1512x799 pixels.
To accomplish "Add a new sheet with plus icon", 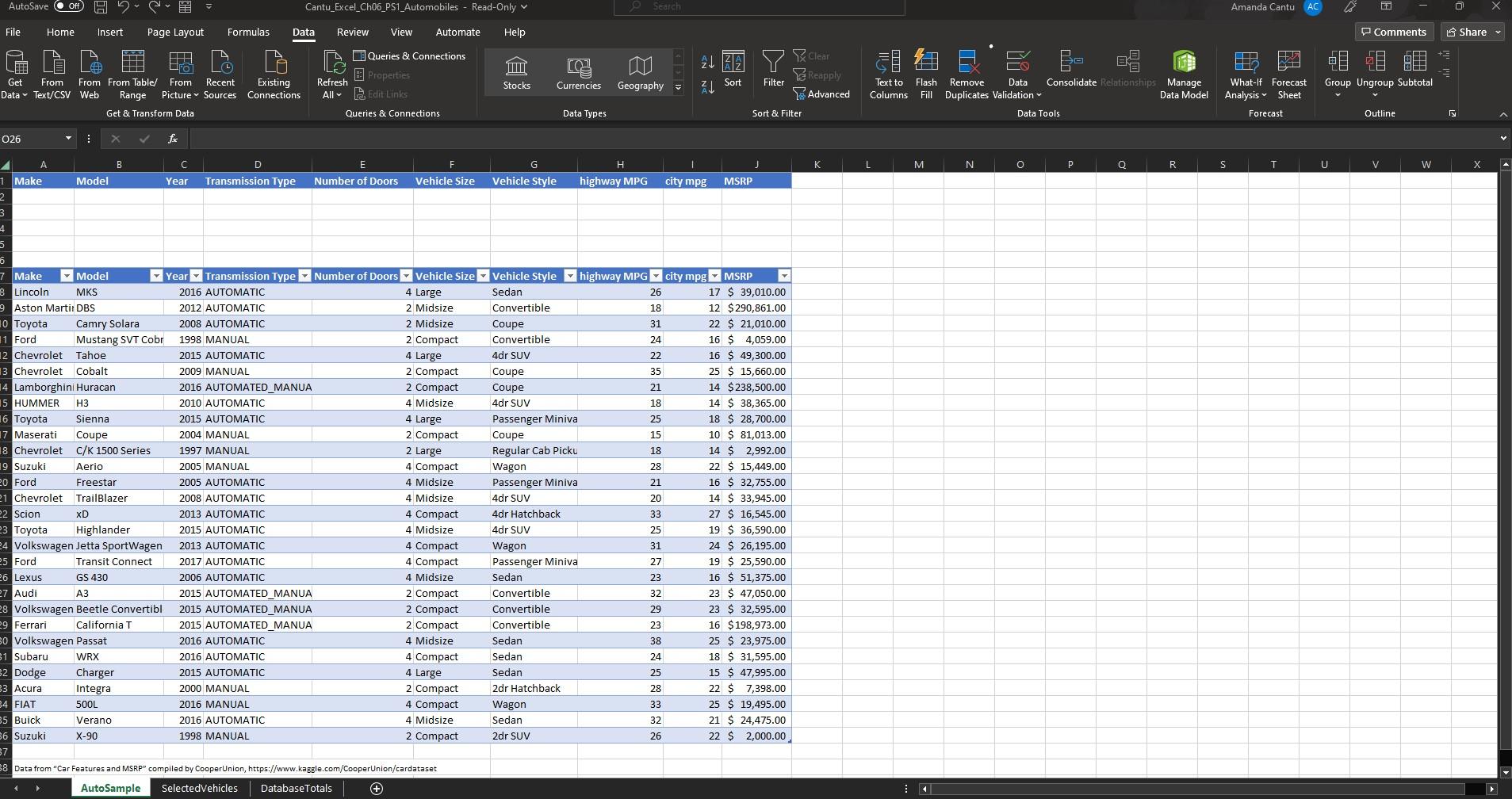I will (x=377, y=789).
